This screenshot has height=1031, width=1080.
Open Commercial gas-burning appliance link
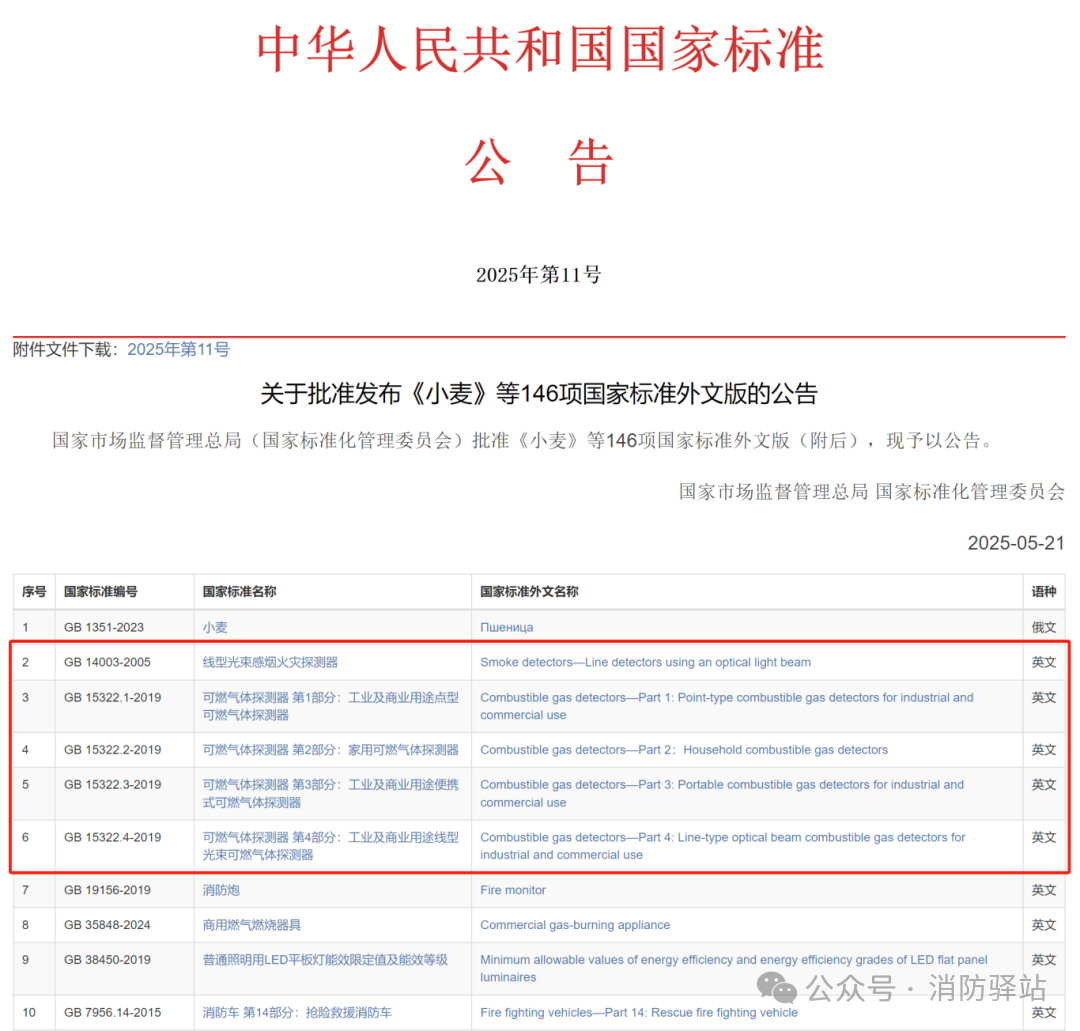click(x=575, y=924)
